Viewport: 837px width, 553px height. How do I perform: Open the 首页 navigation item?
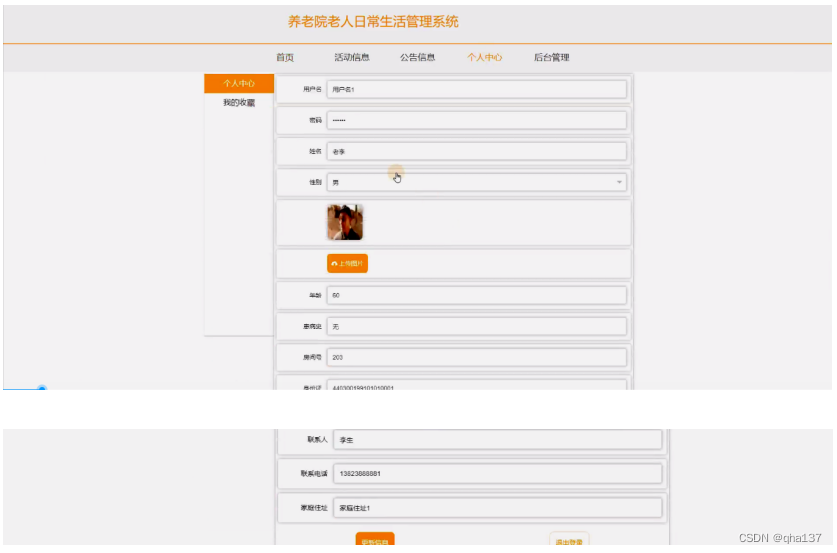pyautogui.click(x=285, y=57)
